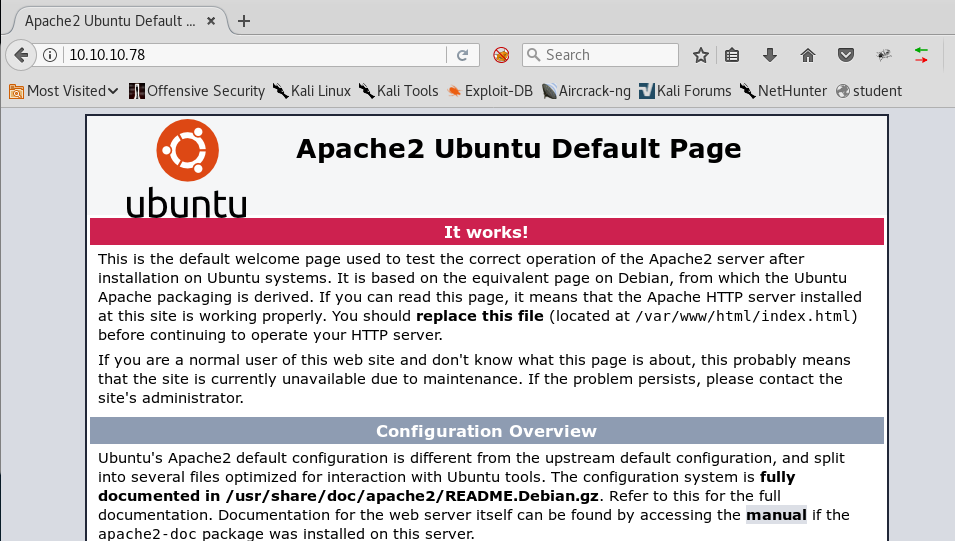Go to the home page
Viewport: 955px width, 541px height.
808,55
